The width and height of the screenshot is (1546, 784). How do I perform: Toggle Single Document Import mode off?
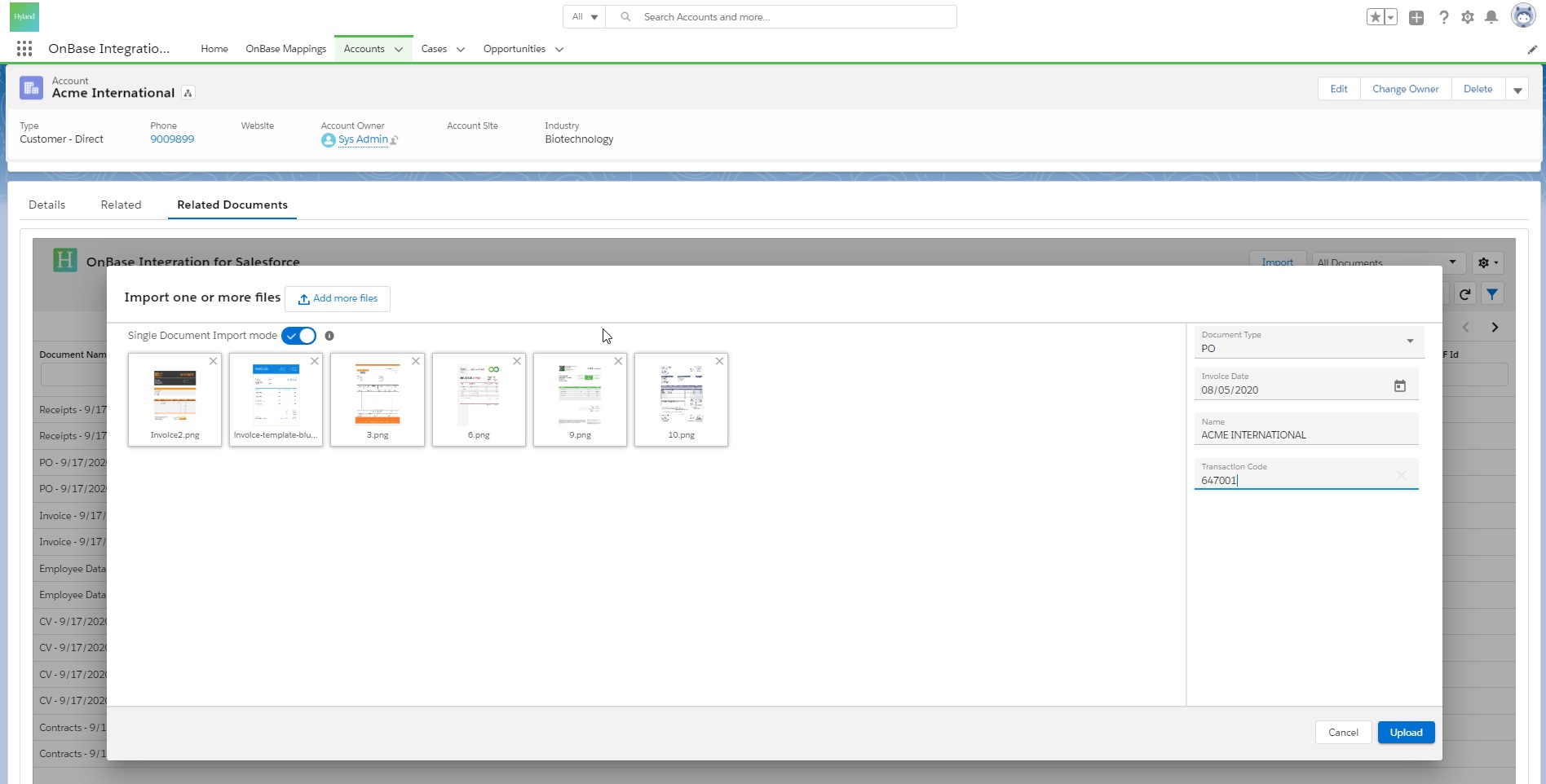pyautogui.click(x=298, y=336)
